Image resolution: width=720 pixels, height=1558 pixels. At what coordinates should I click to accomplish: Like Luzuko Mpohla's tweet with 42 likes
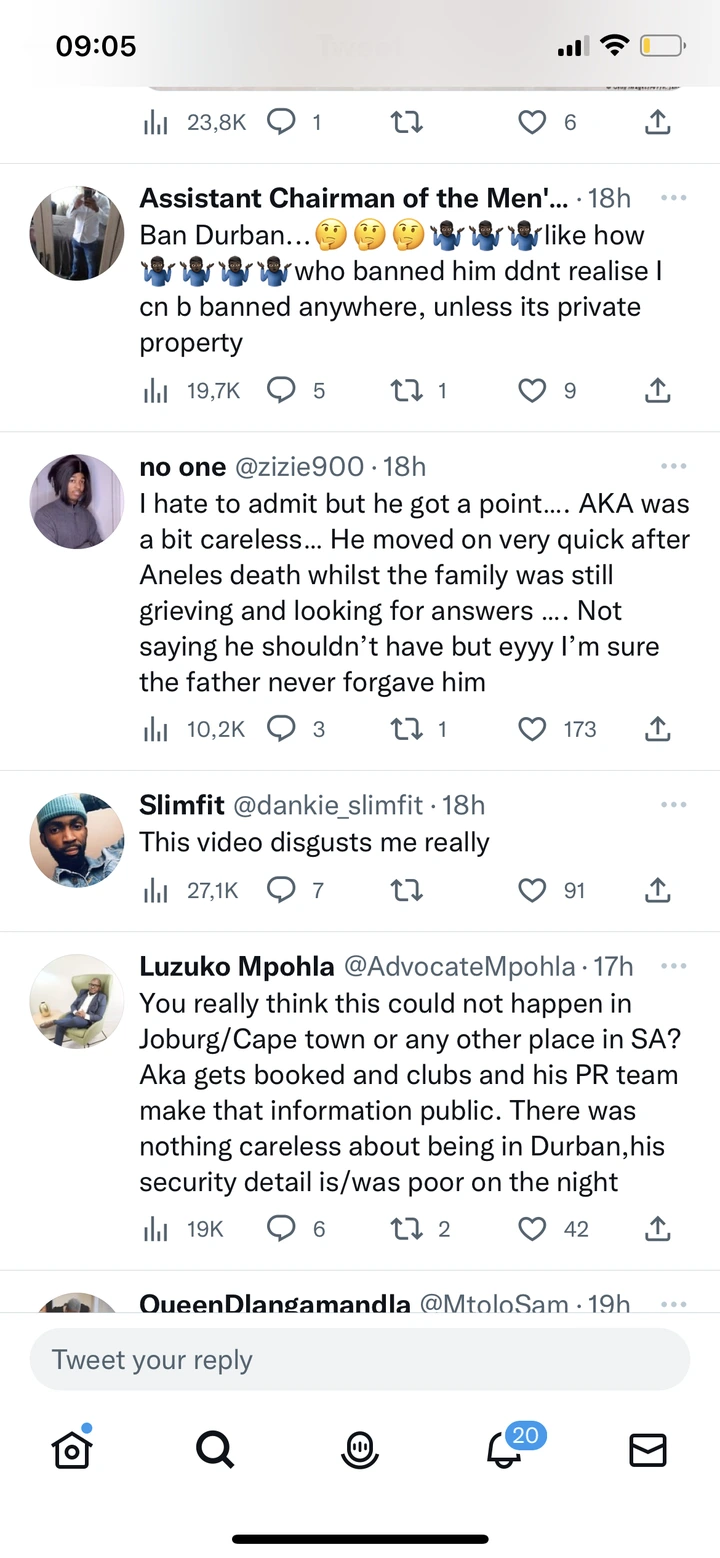533,1228
